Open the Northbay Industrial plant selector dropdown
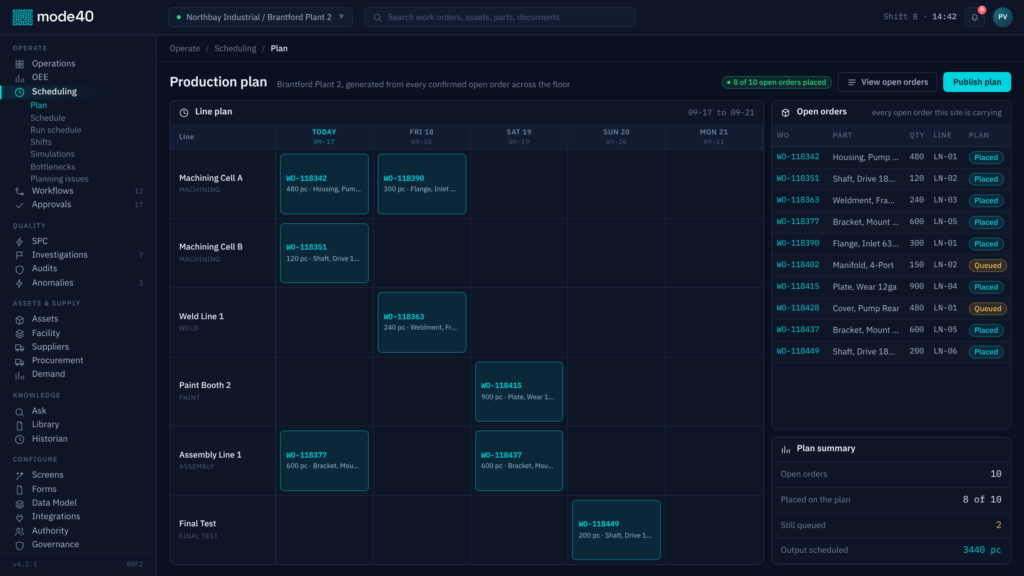Screen dimensions: 1024x576 pos(260,17)
